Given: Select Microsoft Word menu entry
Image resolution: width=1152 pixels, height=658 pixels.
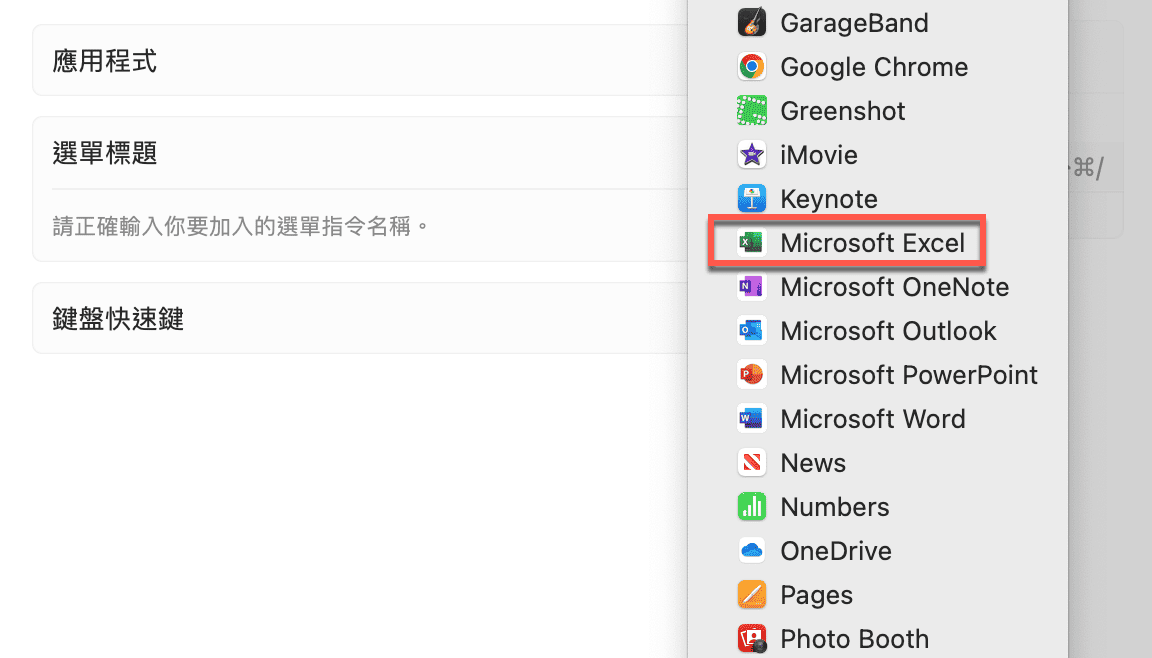Looking at the screenshot, I should coord(877,419).
